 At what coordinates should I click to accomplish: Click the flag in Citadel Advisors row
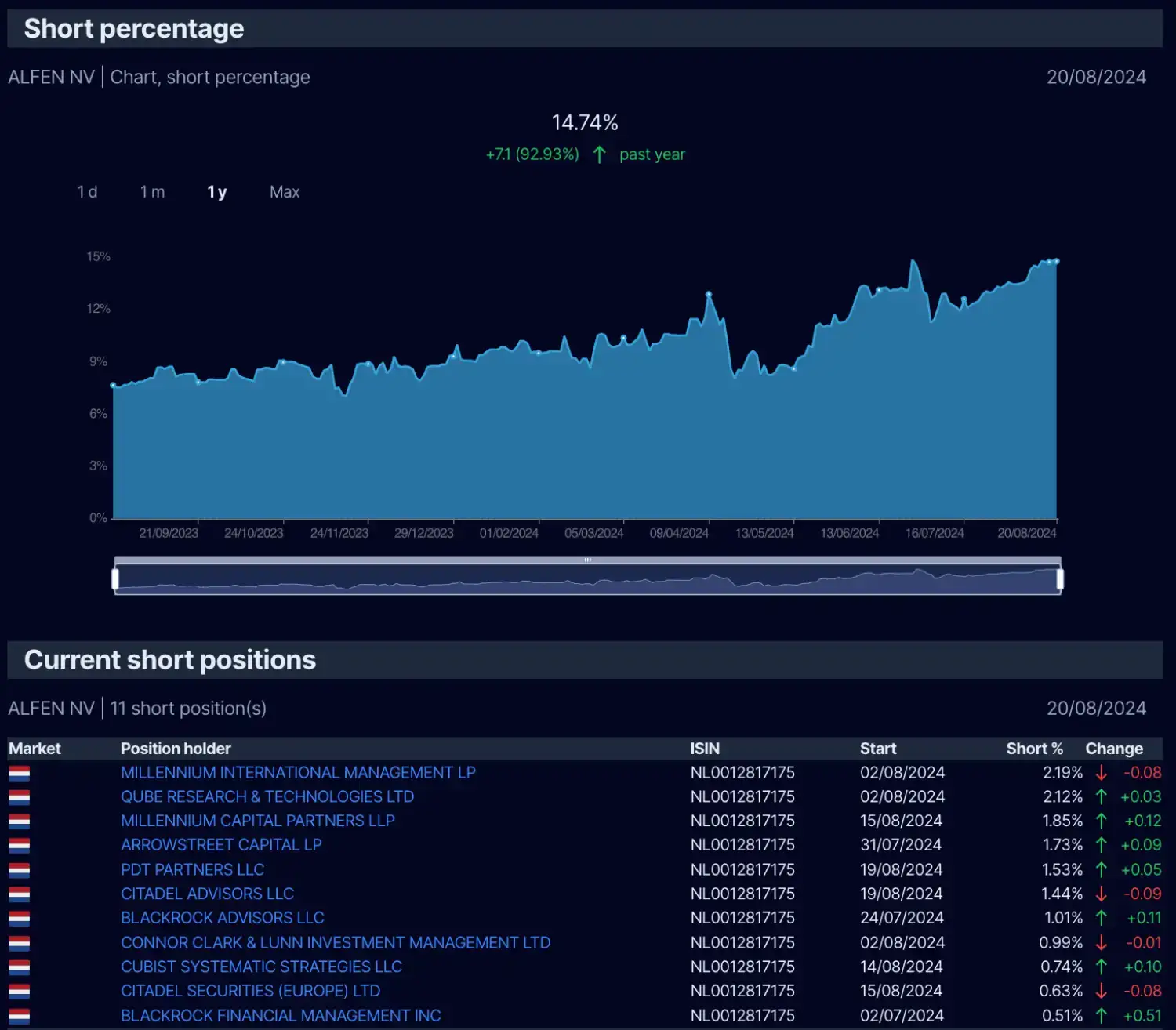[x=20, y=894]
